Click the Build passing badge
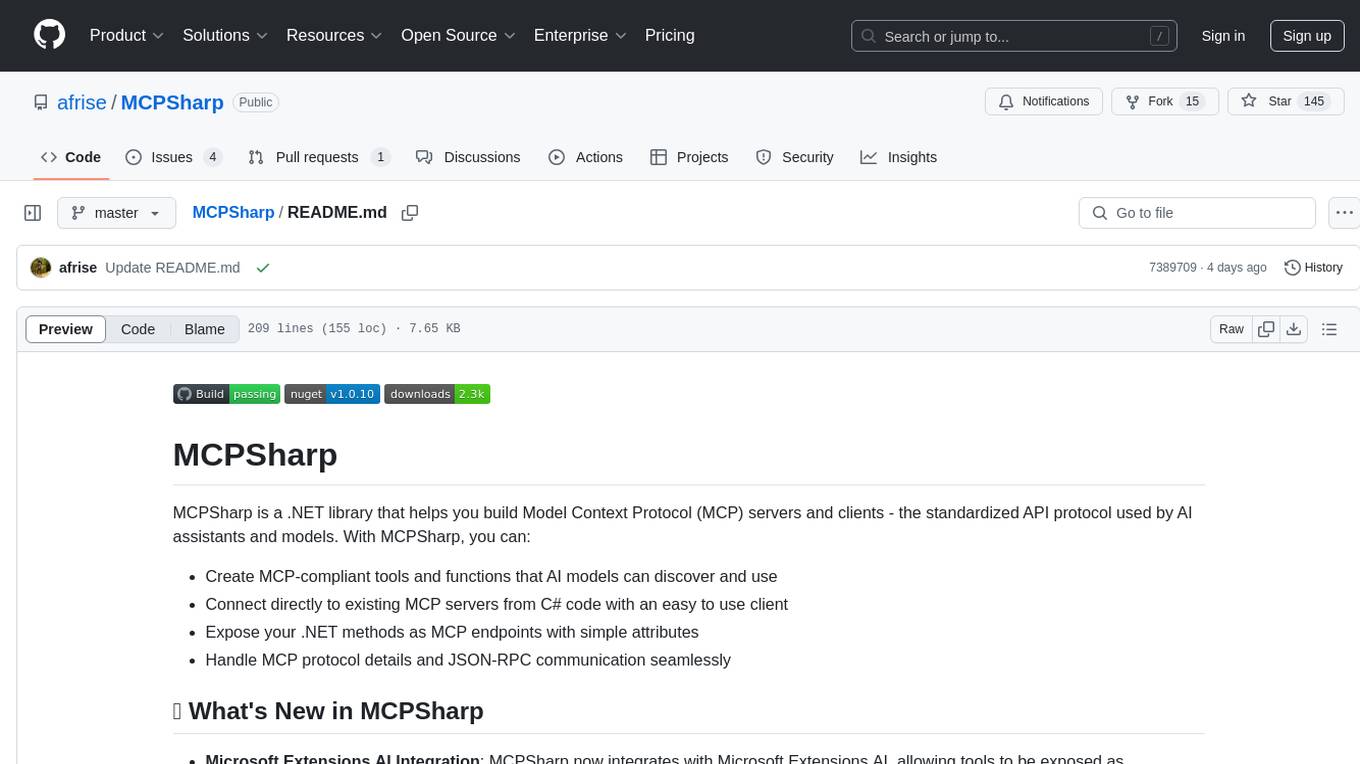This screenshot has width=1360, height=764. 227,394
